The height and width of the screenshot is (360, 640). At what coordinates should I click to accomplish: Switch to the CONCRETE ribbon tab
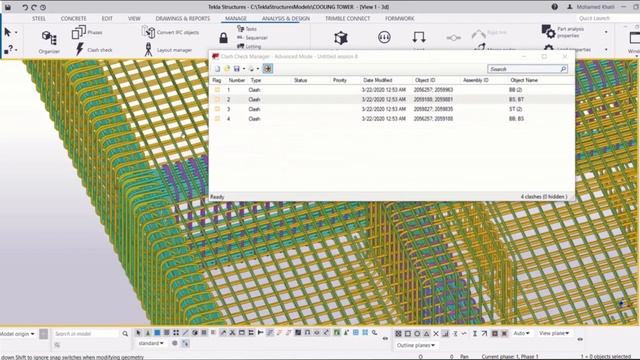point(73,18)
